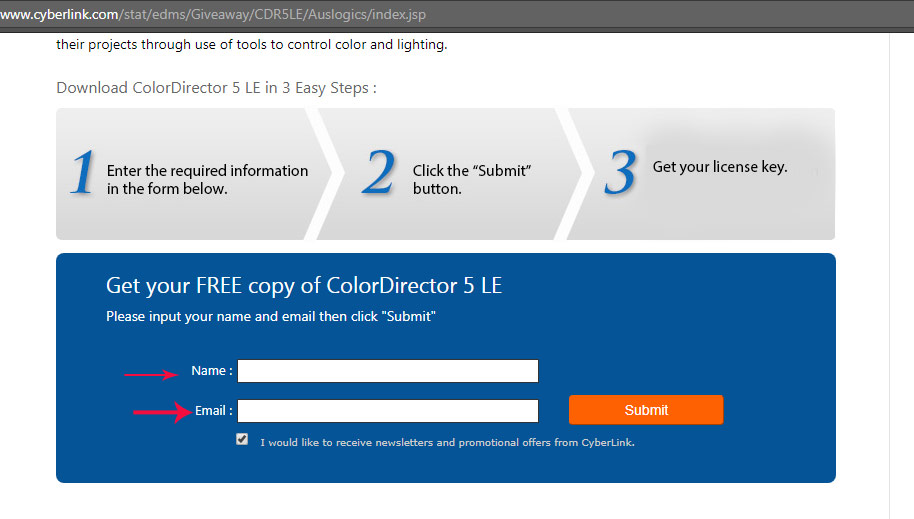
Task: Click the cyberlink.com URL in address bar
Action: 213,14
